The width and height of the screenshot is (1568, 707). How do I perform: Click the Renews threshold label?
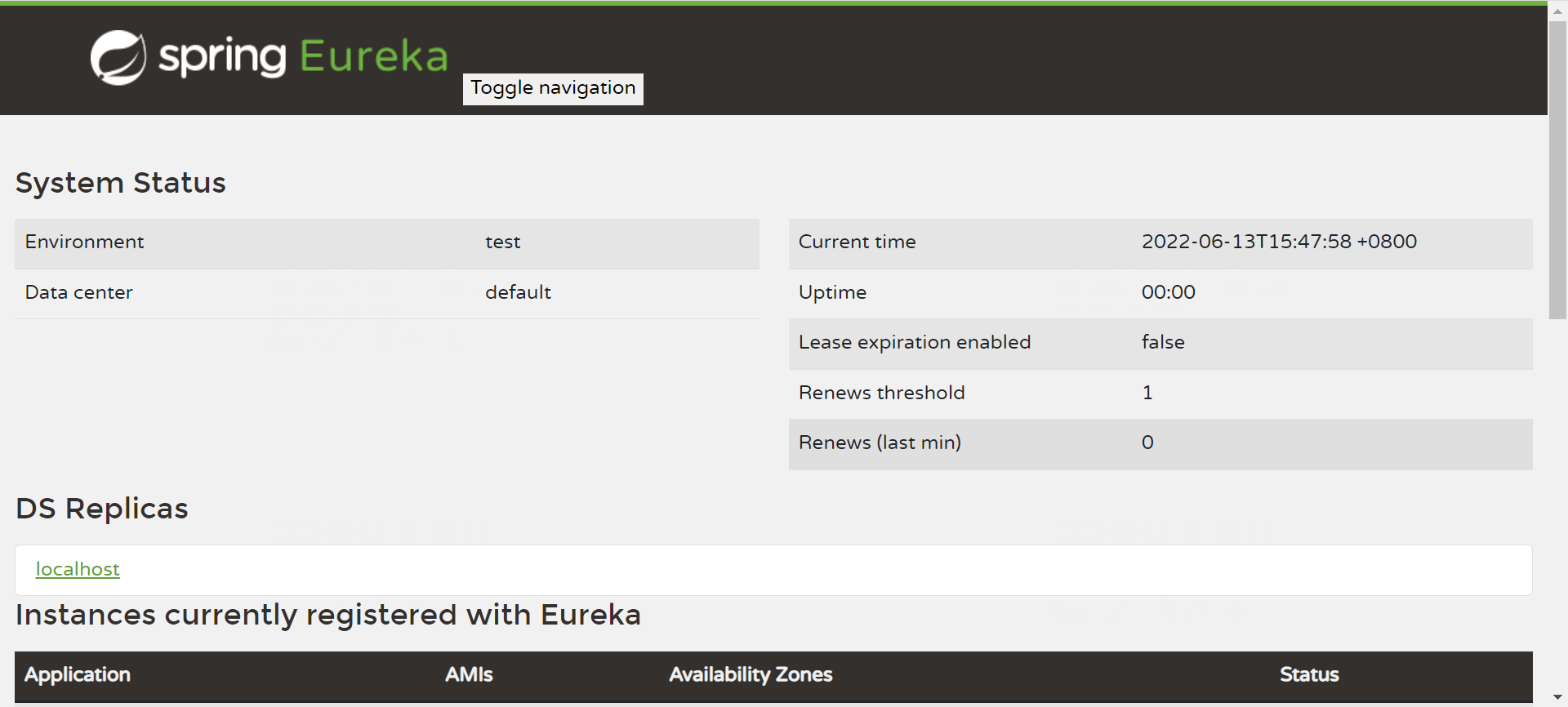click(882, 393)
